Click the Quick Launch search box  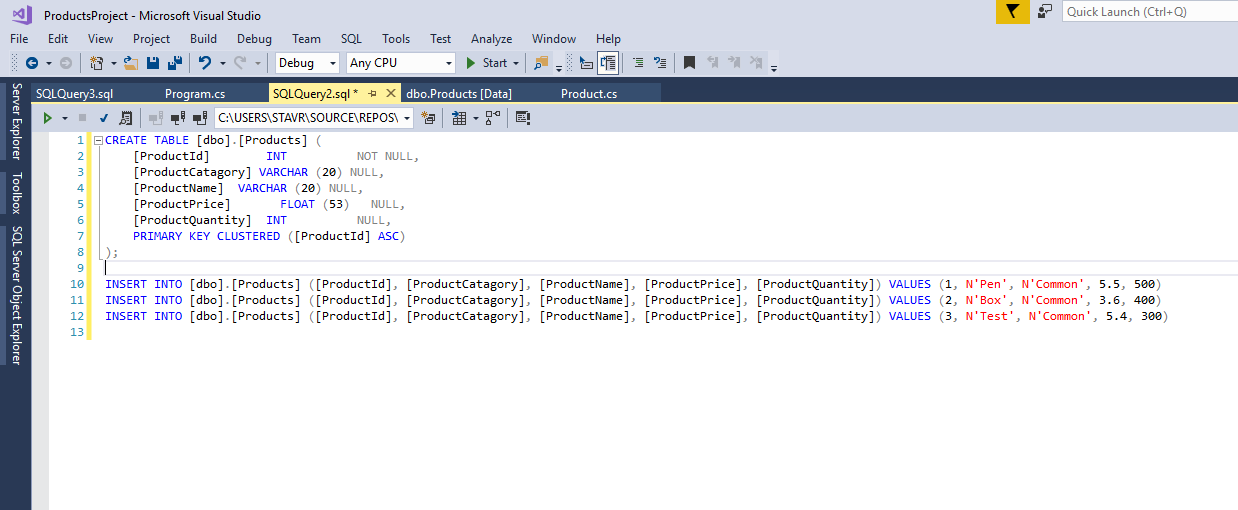click(1148, 12)
